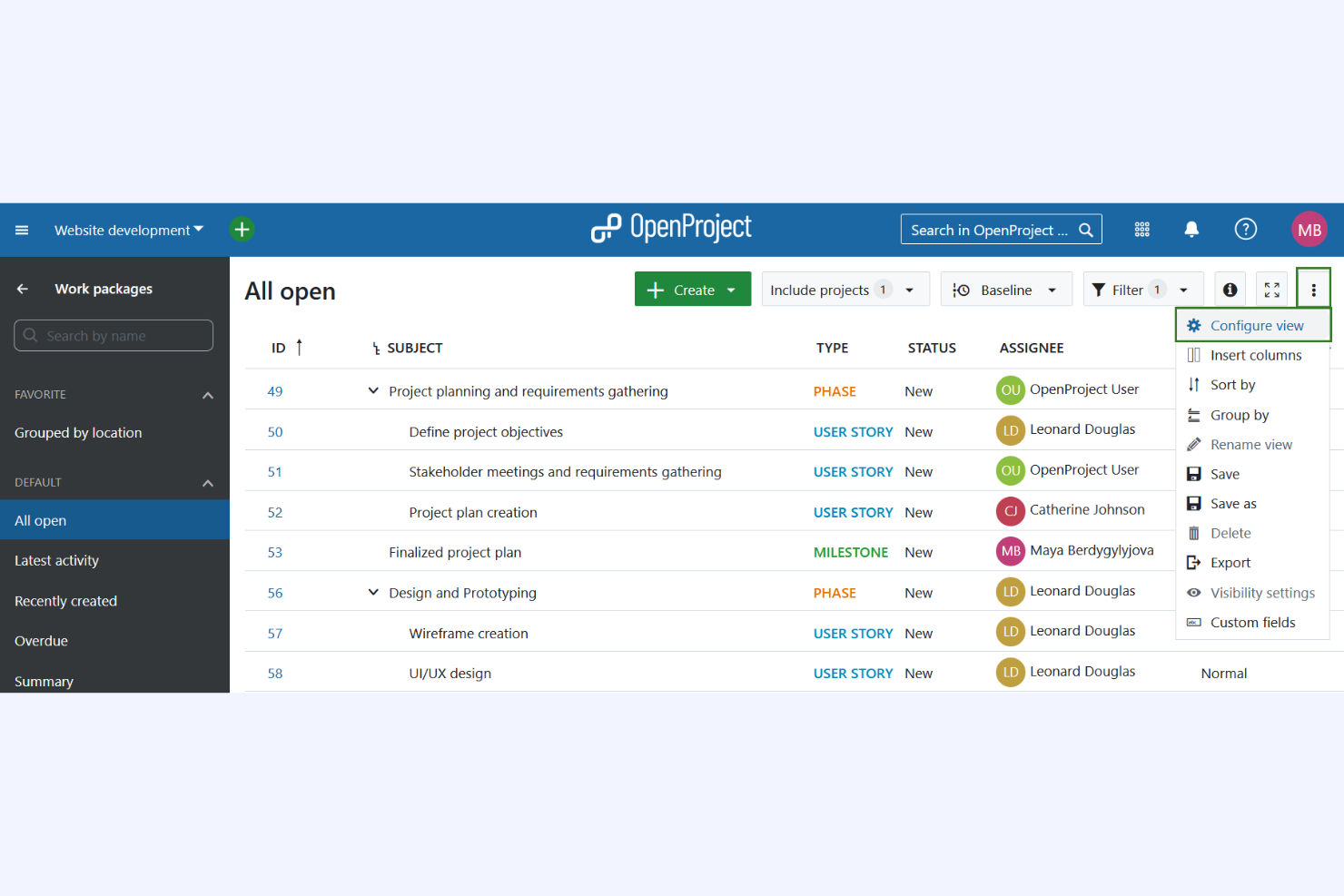
Task: Click Delete in the menu
Action: point(1253,533)
